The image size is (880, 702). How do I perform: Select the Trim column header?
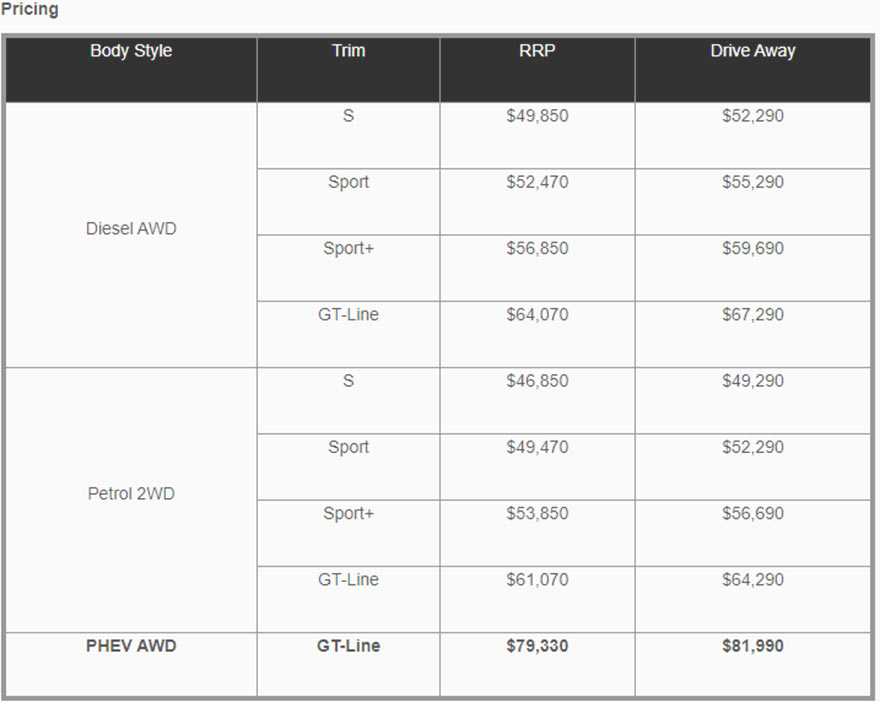(x=348, y=51)
